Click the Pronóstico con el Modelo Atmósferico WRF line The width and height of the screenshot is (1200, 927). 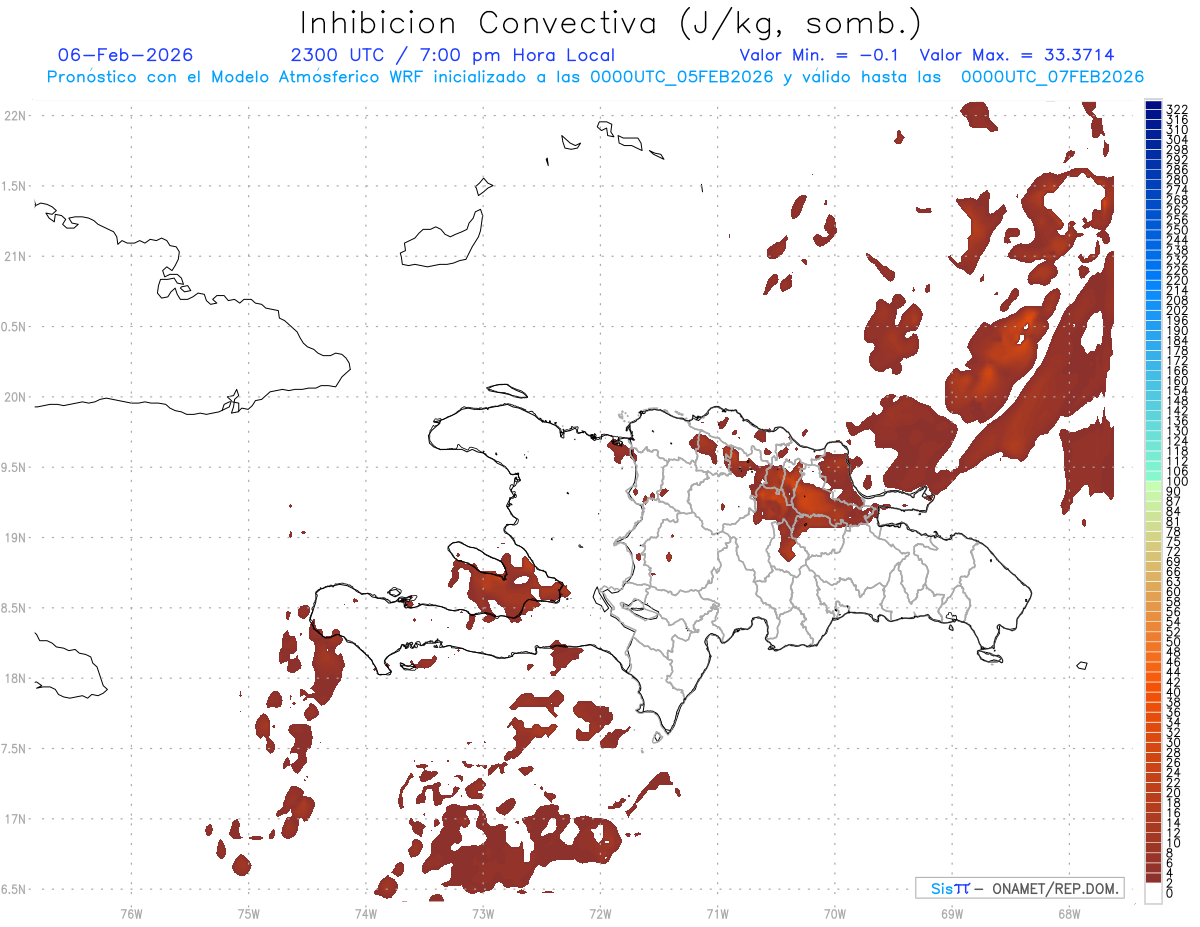(595, 77)
